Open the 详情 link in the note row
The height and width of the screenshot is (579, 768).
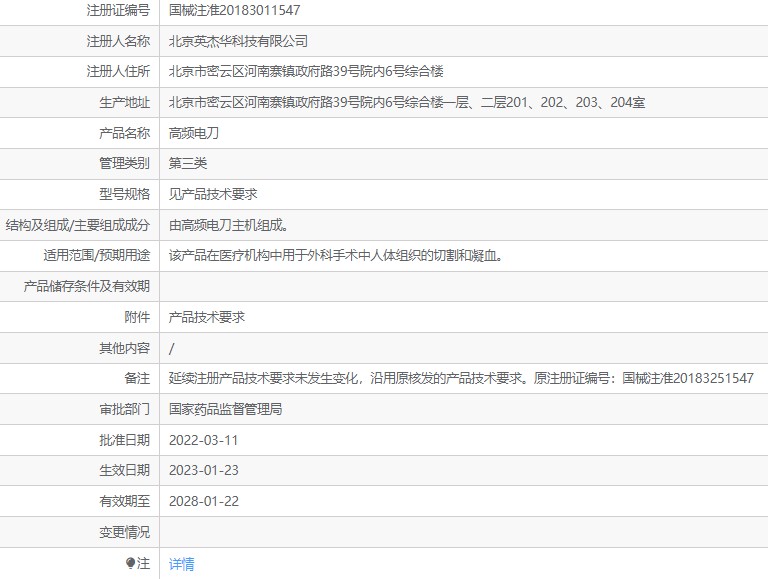[181, 564]
